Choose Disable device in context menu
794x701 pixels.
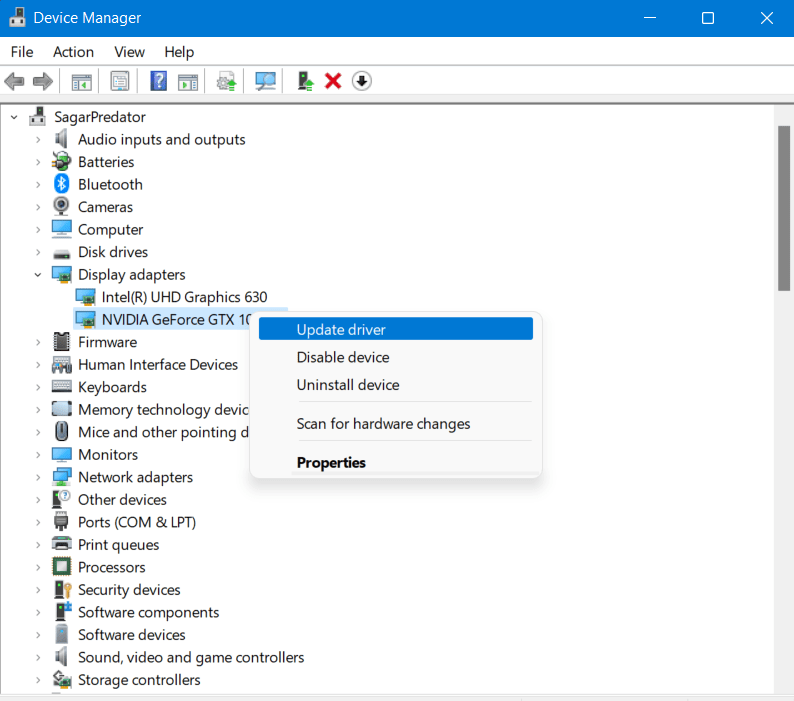pyautogui.click(x=395, y=357)
